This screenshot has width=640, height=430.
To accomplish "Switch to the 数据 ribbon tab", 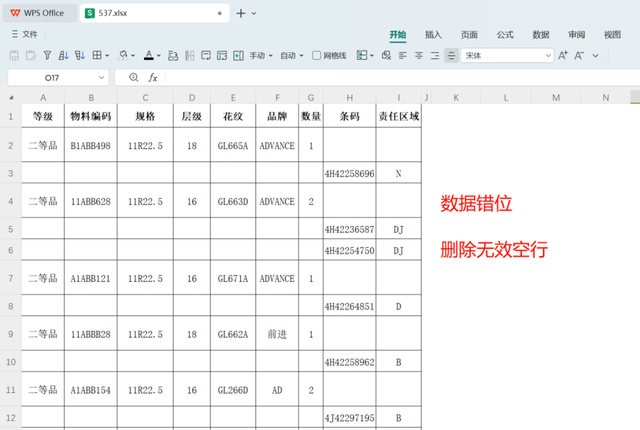I will click(541, 35).
